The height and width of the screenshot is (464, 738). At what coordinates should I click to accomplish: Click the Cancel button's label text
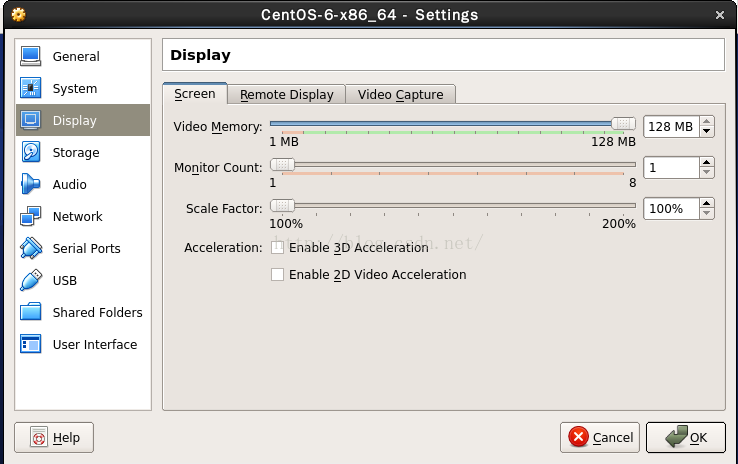613,438
